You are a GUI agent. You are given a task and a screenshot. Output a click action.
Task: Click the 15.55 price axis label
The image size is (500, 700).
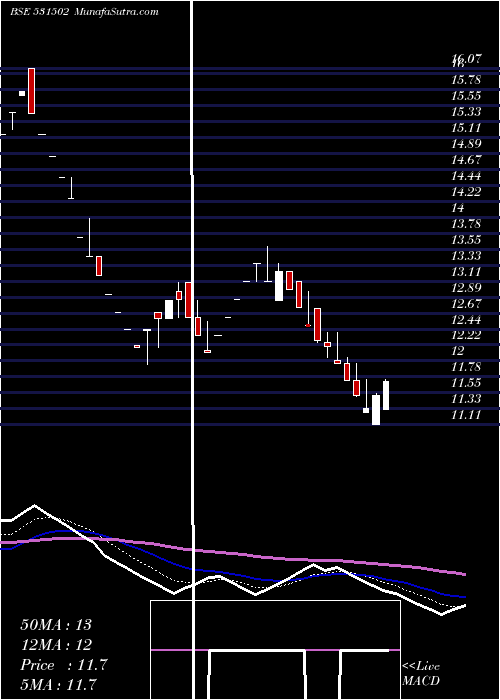pos(466,96)
